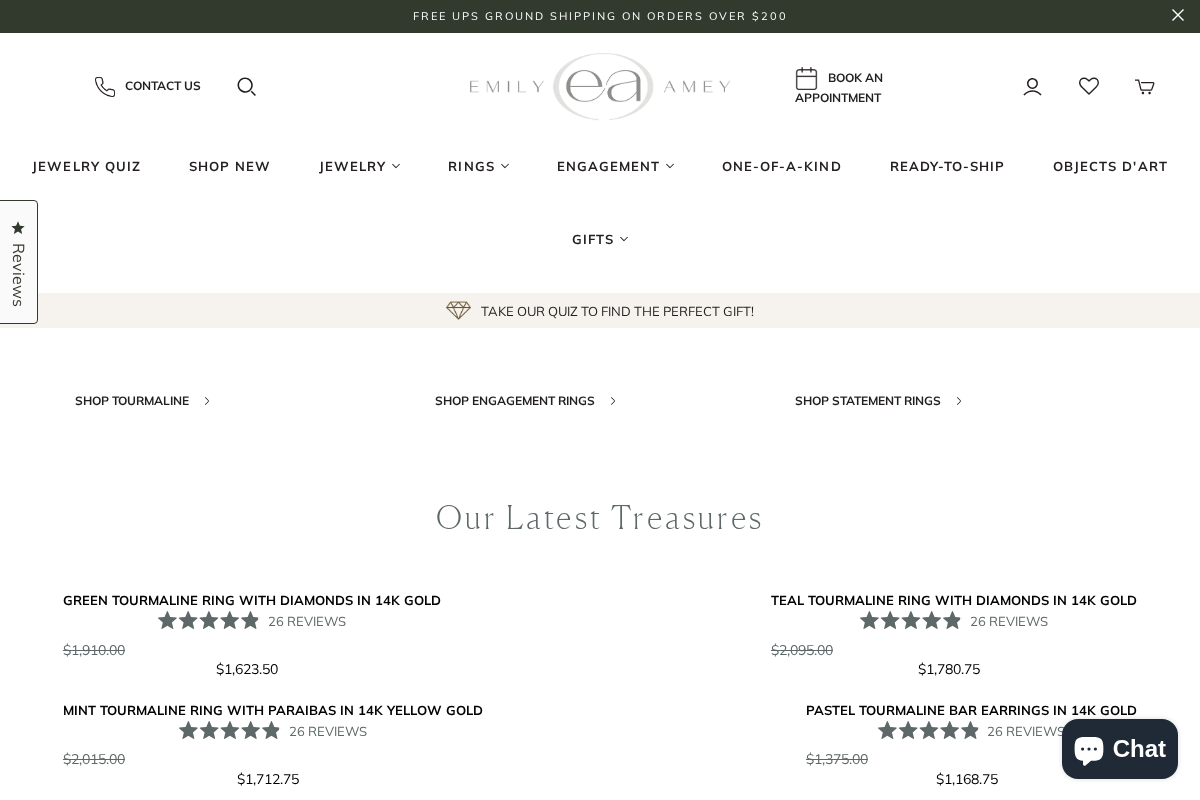Open the search icon
This screenshot has height=800, width=1200.
246,87
